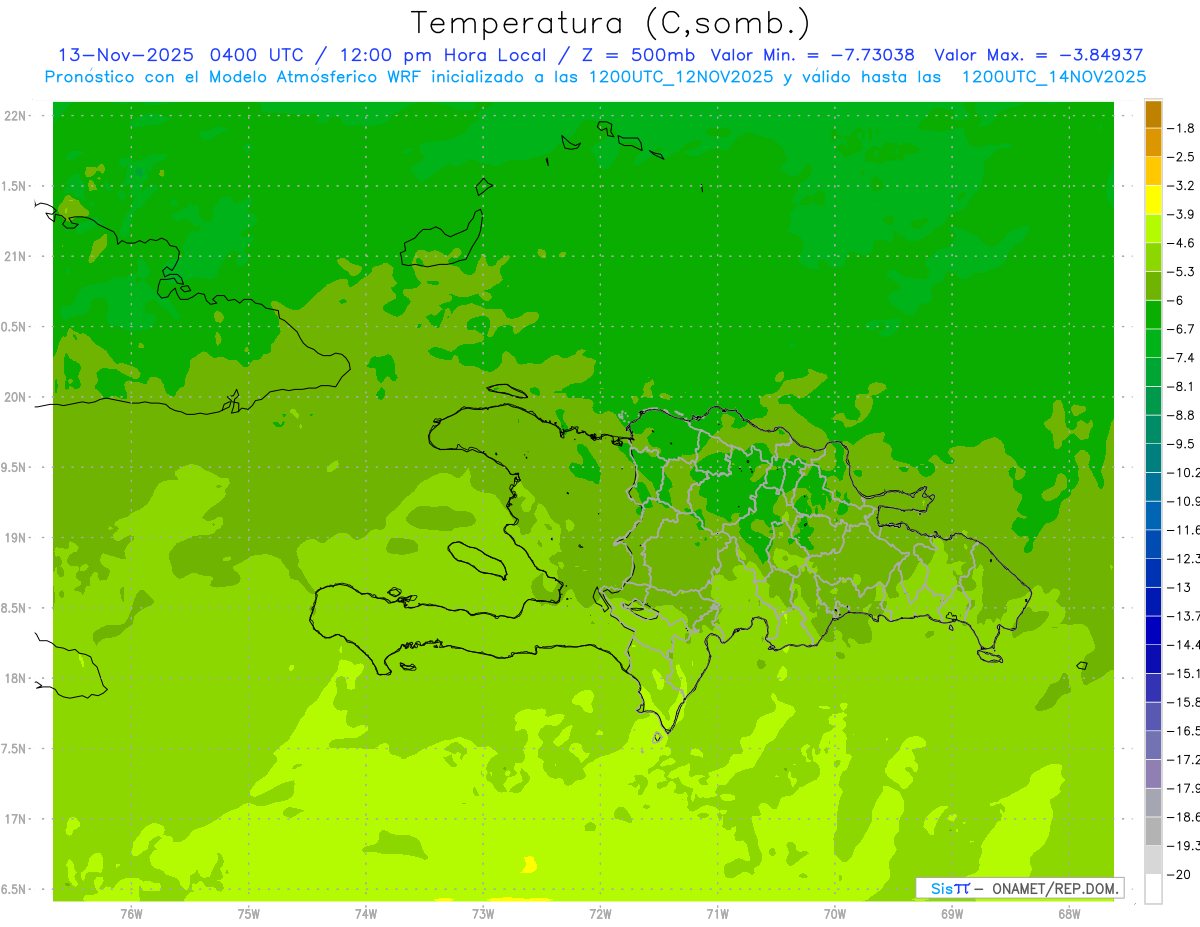Click the small yellow patch near the map bottom
The height and width of the screenshot is (927, 1200).
[x=529, y=865]
